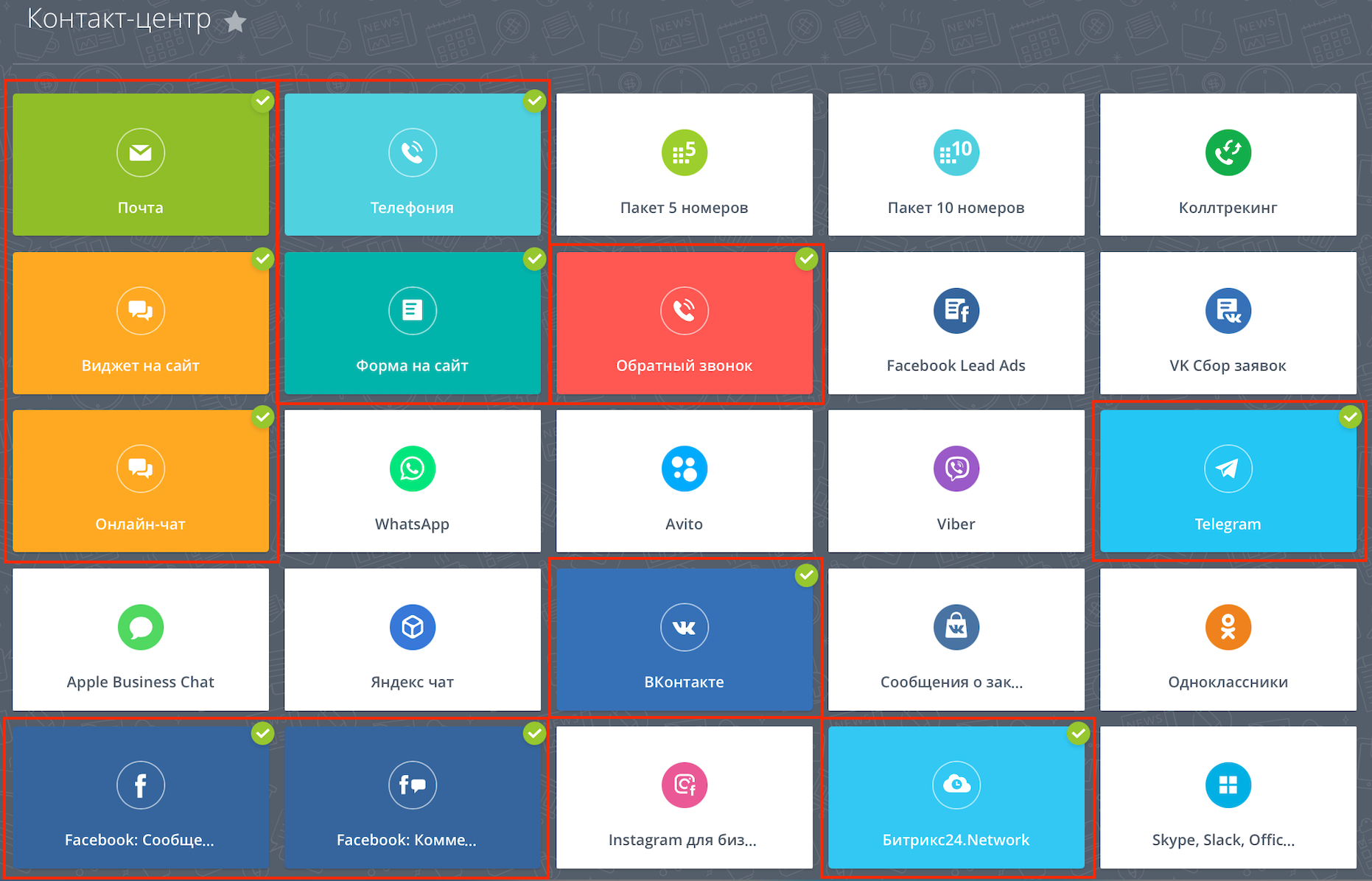Open the Telegram paper plane icon
Image resolution: width=1372 pixels, height=881 pixels.
(1228, 468)
